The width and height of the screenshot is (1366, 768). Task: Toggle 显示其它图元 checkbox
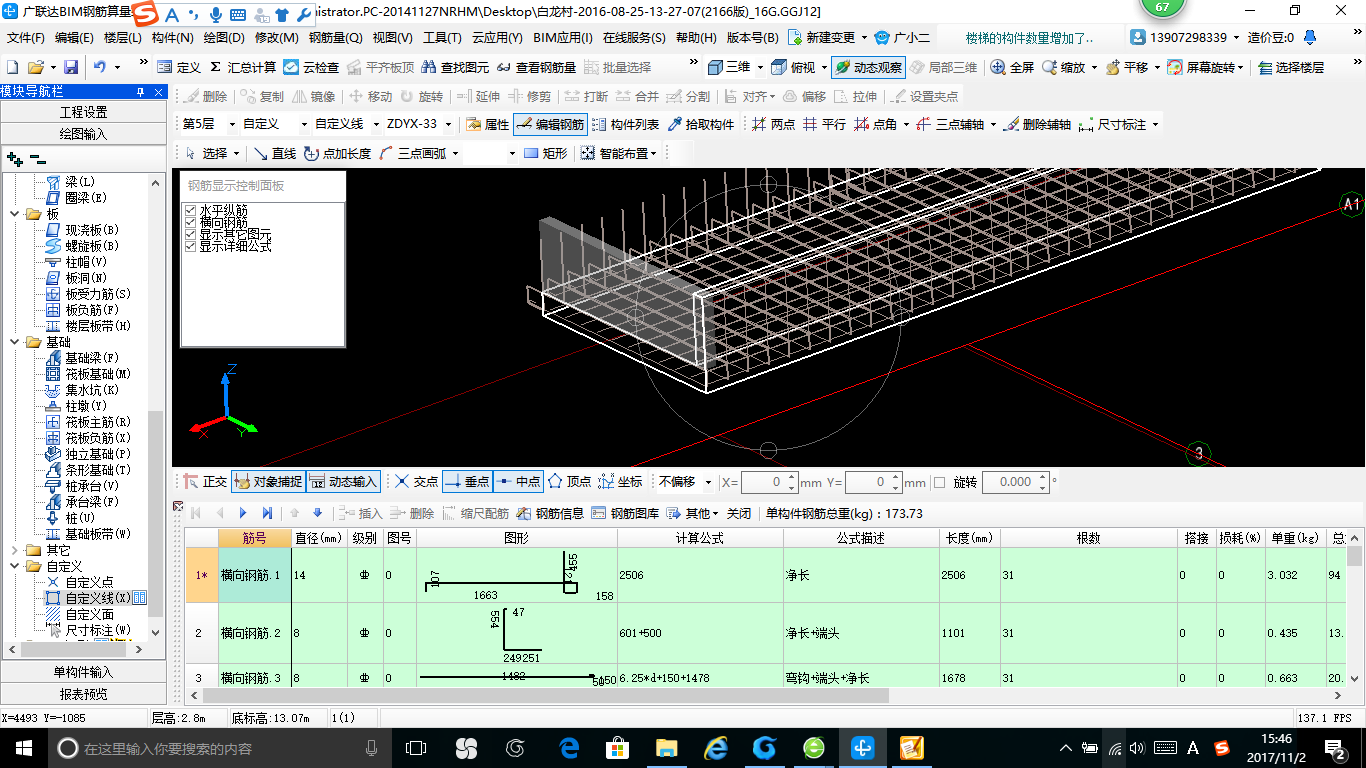click(191, 234)
